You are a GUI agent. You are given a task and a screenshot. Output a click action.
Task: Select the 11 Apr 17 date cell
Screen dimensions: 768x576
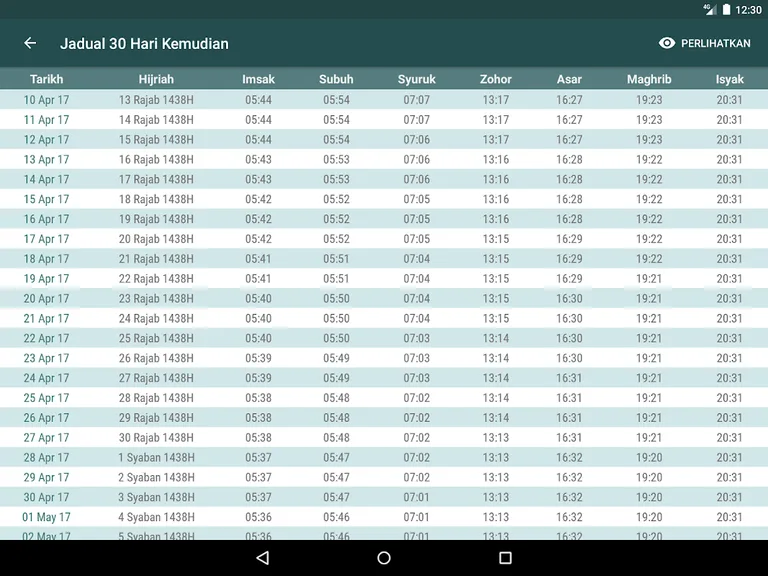[x=47, y=120]
